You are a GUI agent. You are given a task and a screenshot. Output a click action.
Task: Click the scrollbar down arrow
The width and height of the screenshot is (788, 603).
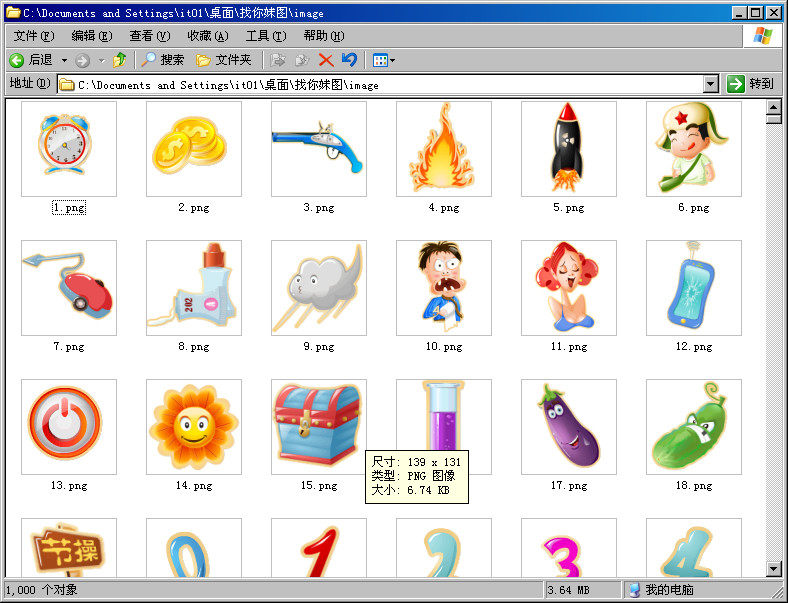coord(773,568)
